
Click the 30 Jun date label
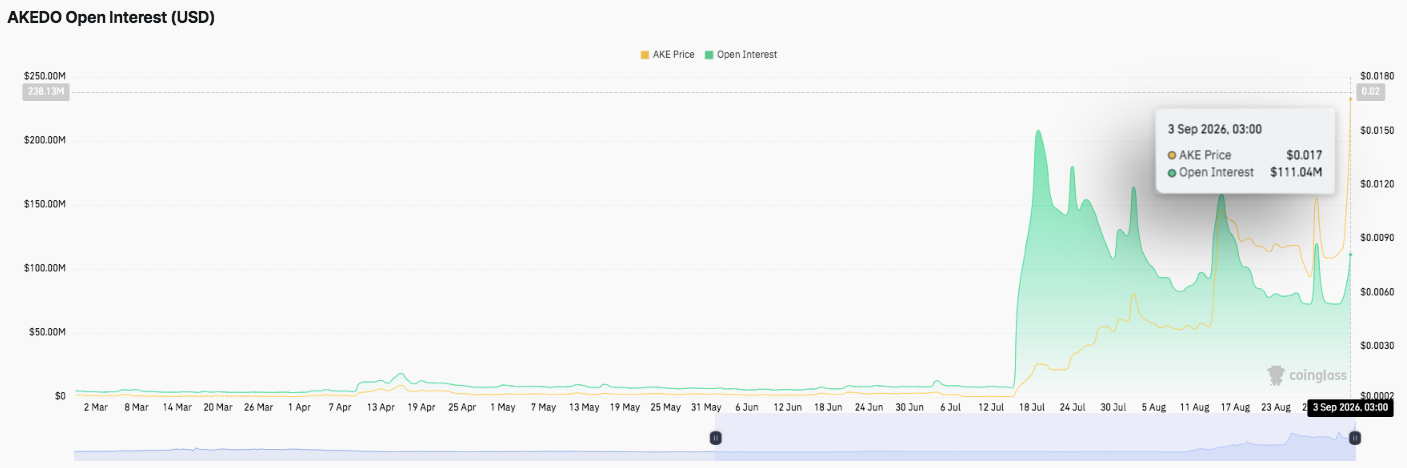[908, 407]
